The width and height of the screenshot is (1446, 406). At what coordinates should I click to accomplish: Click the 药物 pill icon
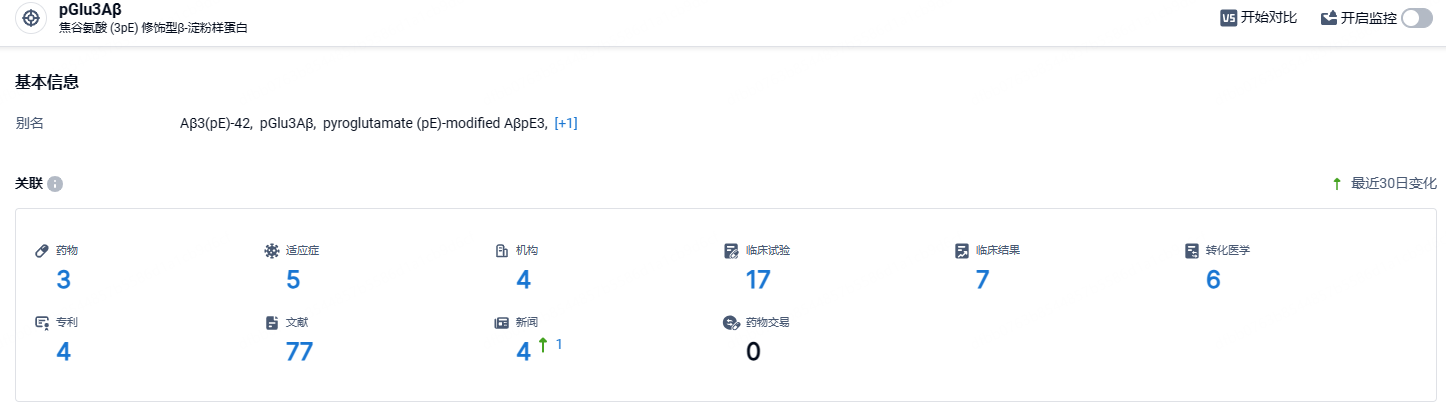42,250
